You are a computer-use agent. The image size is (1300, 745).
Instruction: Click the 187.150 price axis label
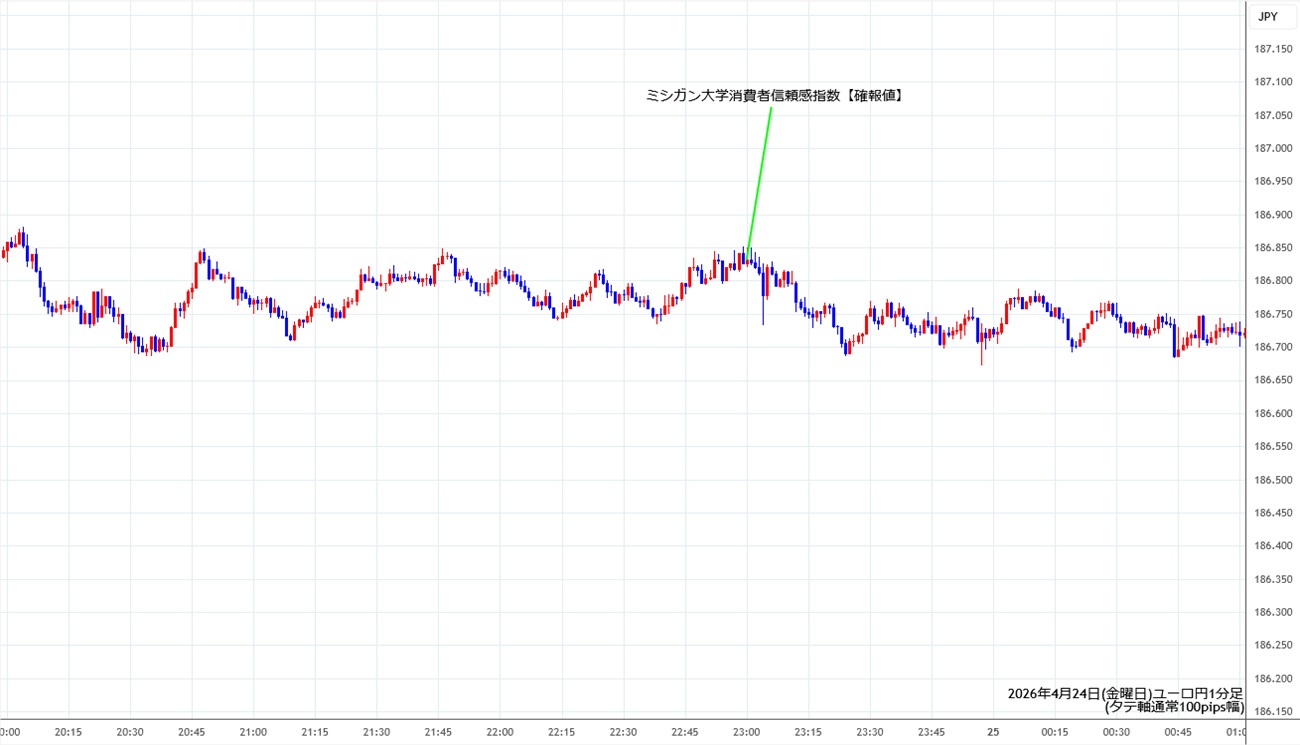coord(1273,49)
